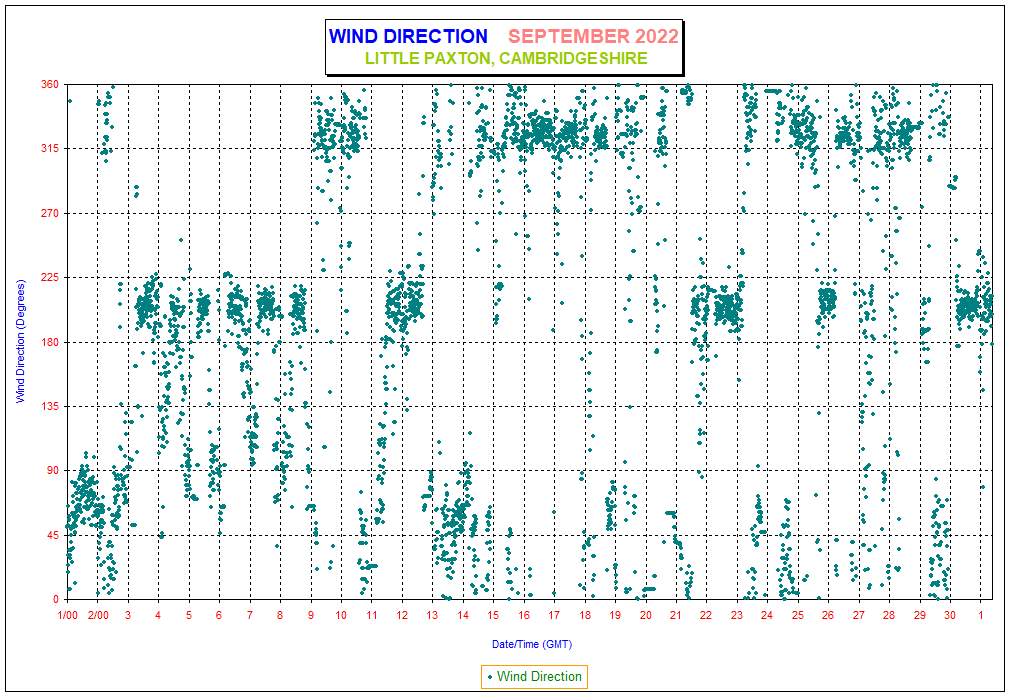Click the 0 y-axis value

click(56, 599)
